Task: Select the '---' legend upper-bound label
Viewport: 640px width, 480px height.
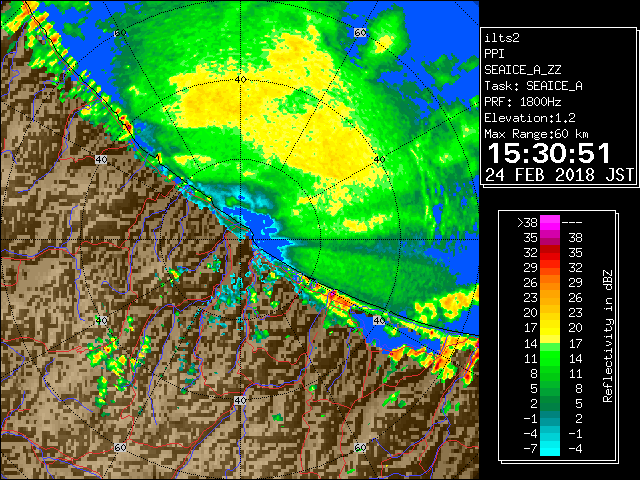Action: (x=572, y=223)
